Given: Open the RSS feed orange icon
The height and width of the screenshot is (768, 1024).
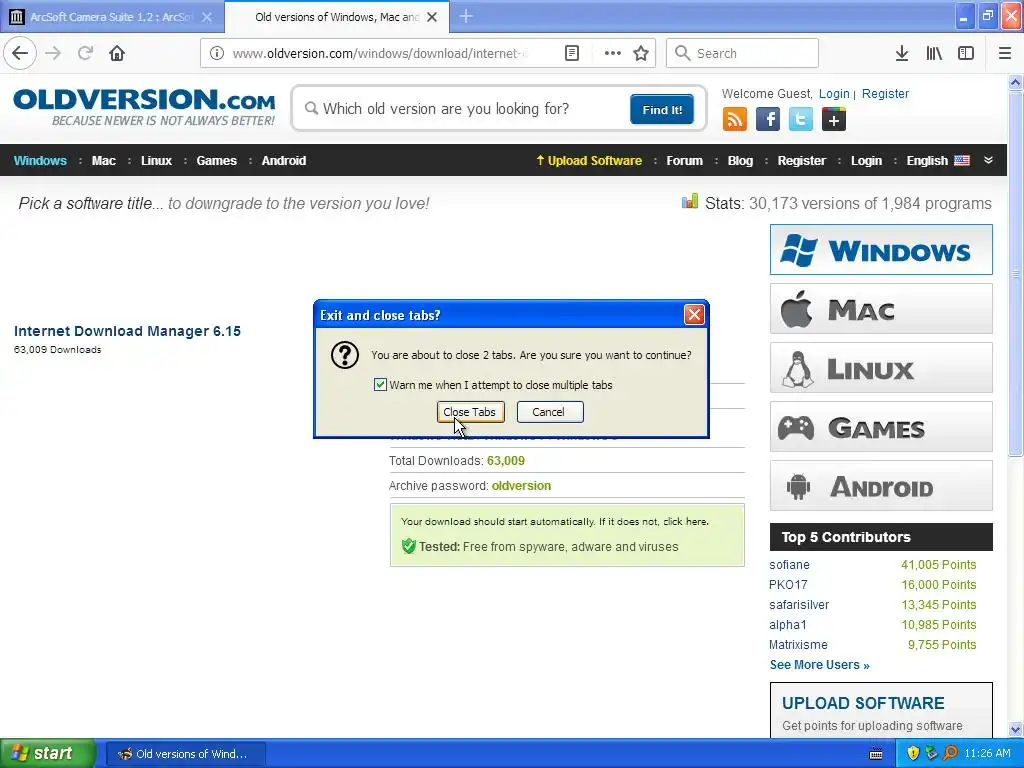Looking at the screenshot, I should 735,120.
